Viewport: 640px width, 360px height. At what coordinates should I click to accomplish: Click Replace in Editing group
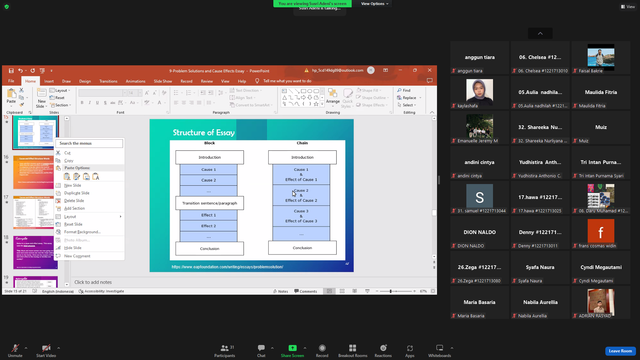409,98
